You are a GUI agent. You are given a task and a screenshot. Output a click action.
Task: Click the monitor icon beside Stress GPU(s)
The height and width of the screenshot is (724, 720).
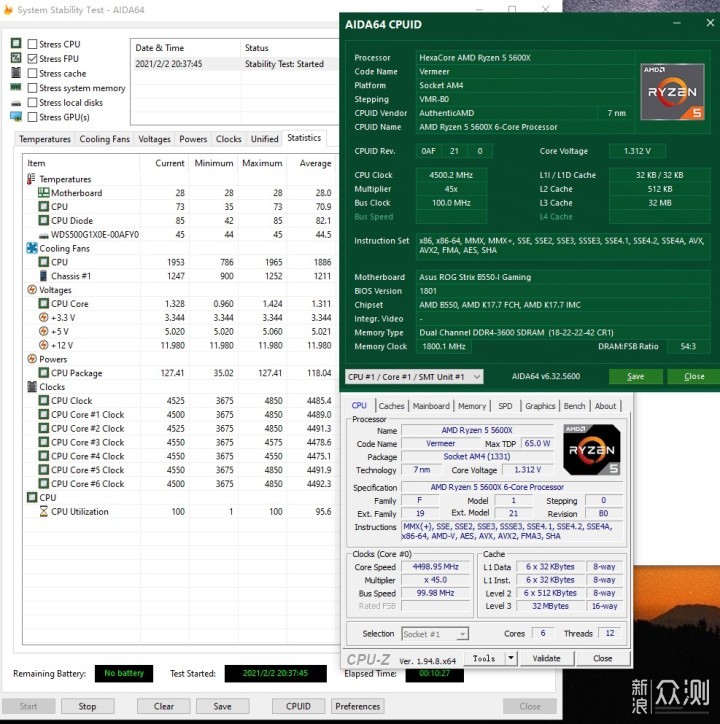click(16, 116)
